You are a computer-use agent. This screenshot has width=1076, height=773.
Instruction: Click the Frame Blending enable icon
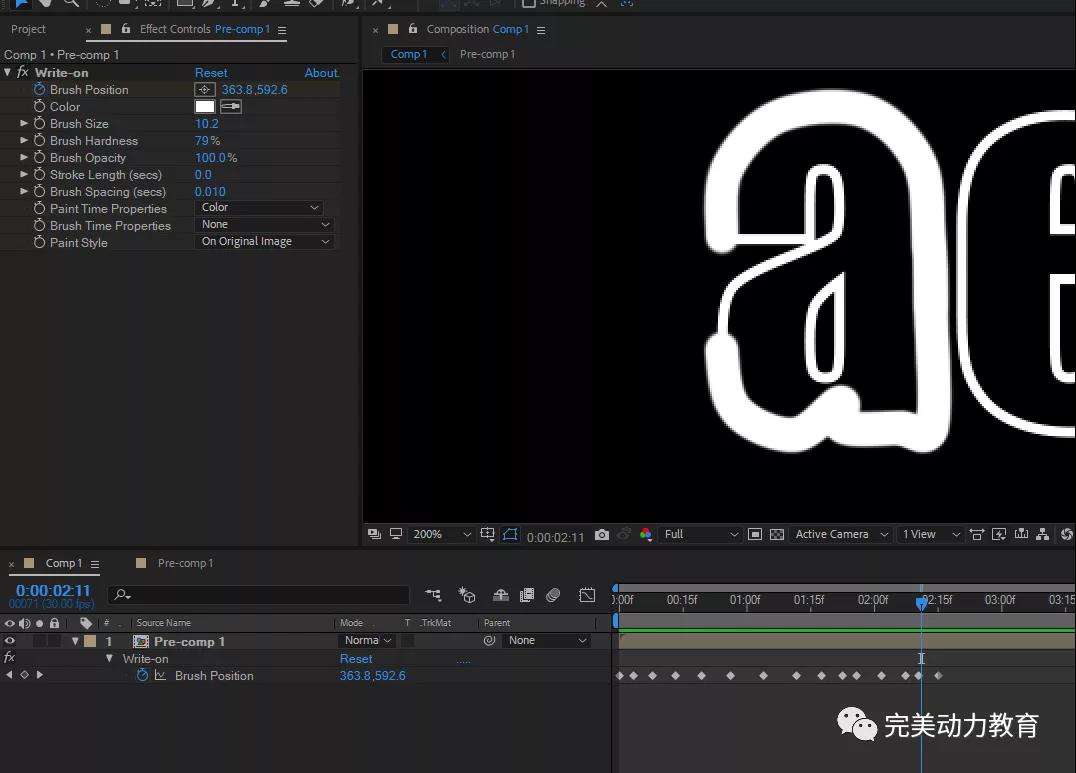pos(527,595)
